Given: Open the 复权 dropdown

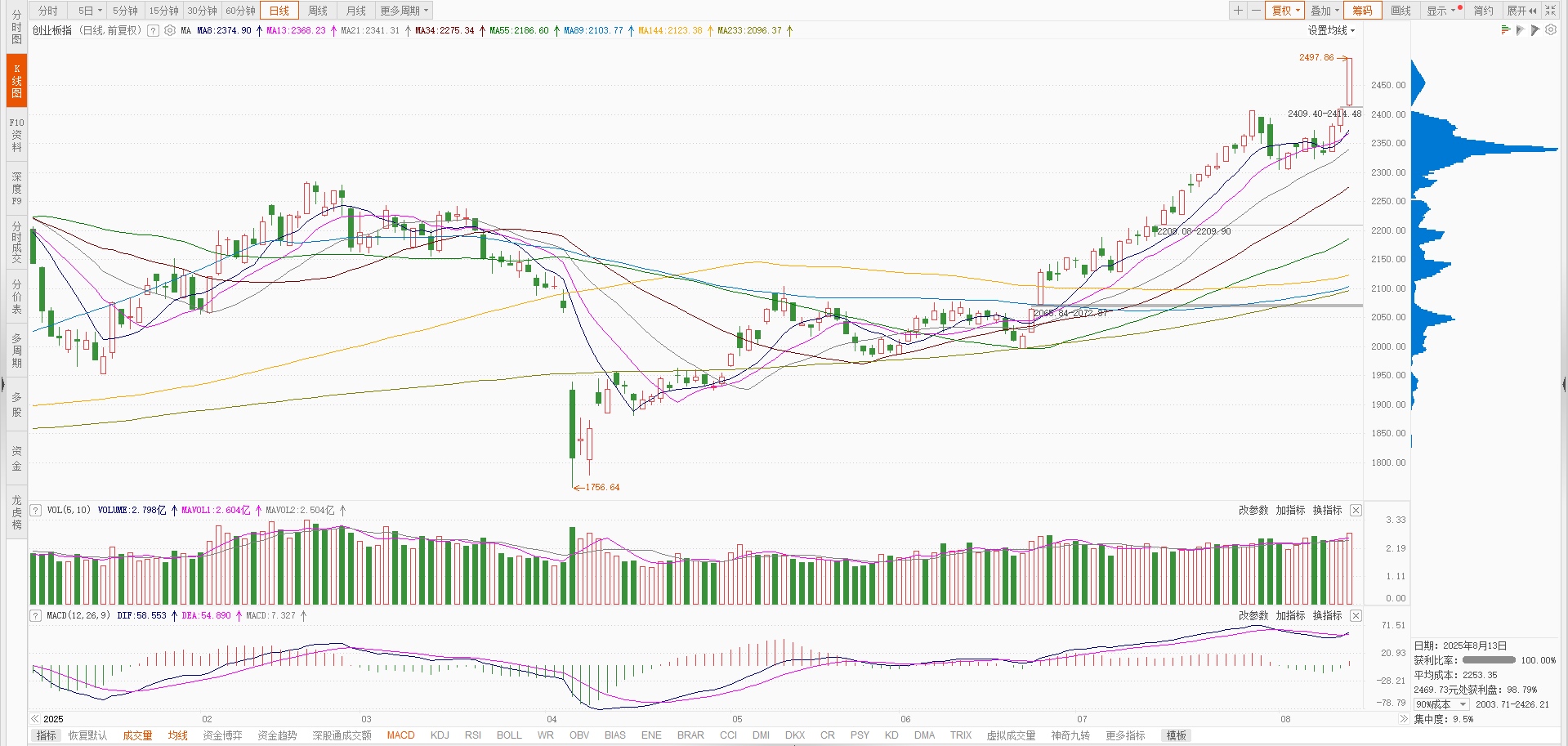Looking at the screenshot, I should point(1285,11).
